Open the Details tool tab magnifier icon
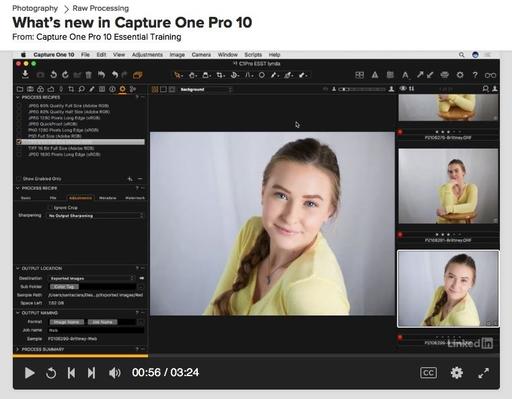Image resolution: width=512 pixels, height=399 pixels. [x=81, y=89]
